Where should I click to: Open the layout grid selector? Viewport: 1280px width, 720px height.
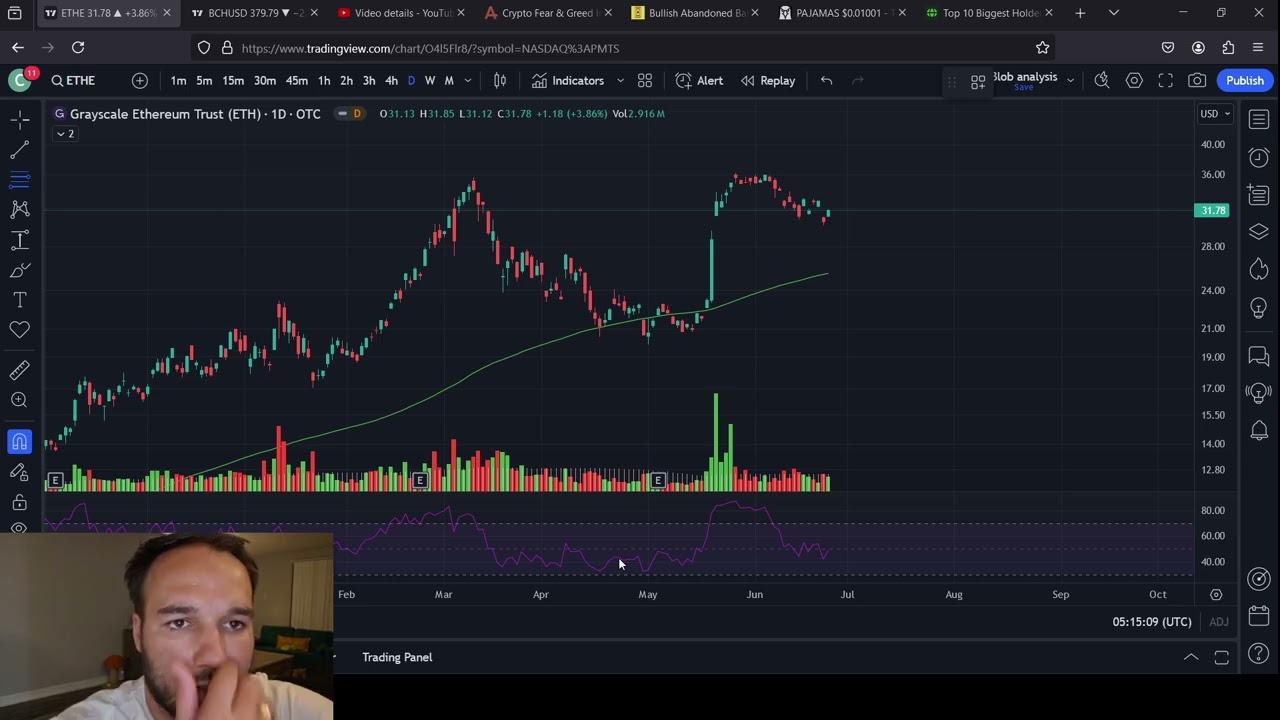point(645,80)
